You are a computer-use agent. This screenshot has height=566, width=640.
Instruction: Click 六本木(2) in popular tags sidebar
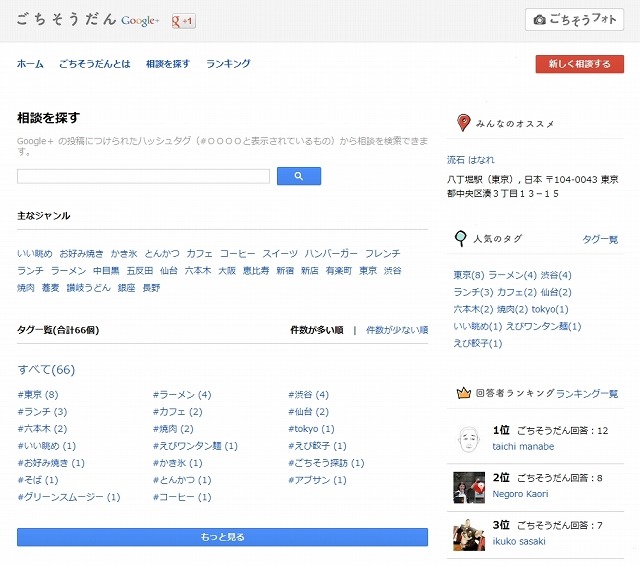(x=473, y=309)
